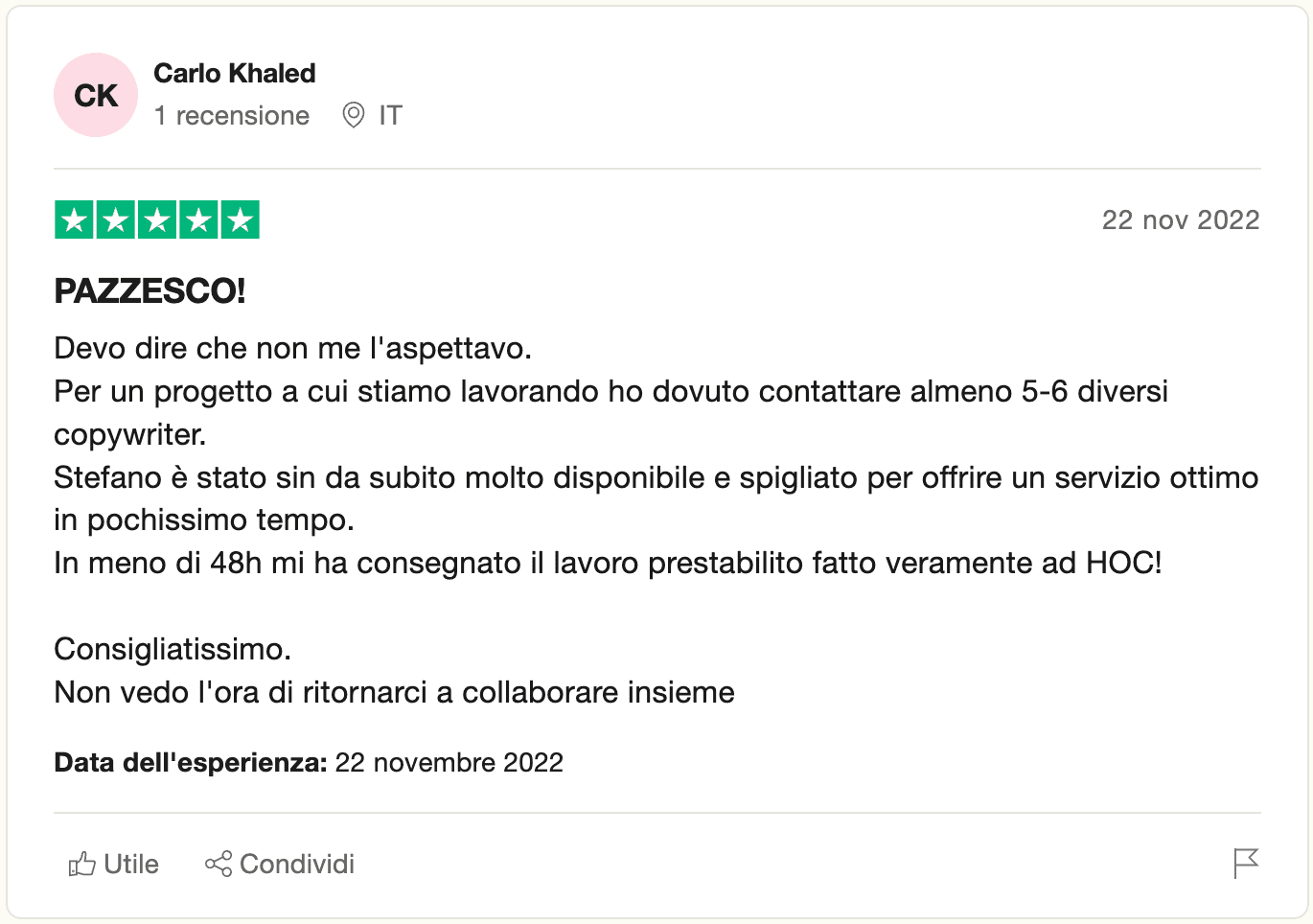Share the review via Condividi
The width and height of the screenshot is (1313, 924).
pos(280,864)
